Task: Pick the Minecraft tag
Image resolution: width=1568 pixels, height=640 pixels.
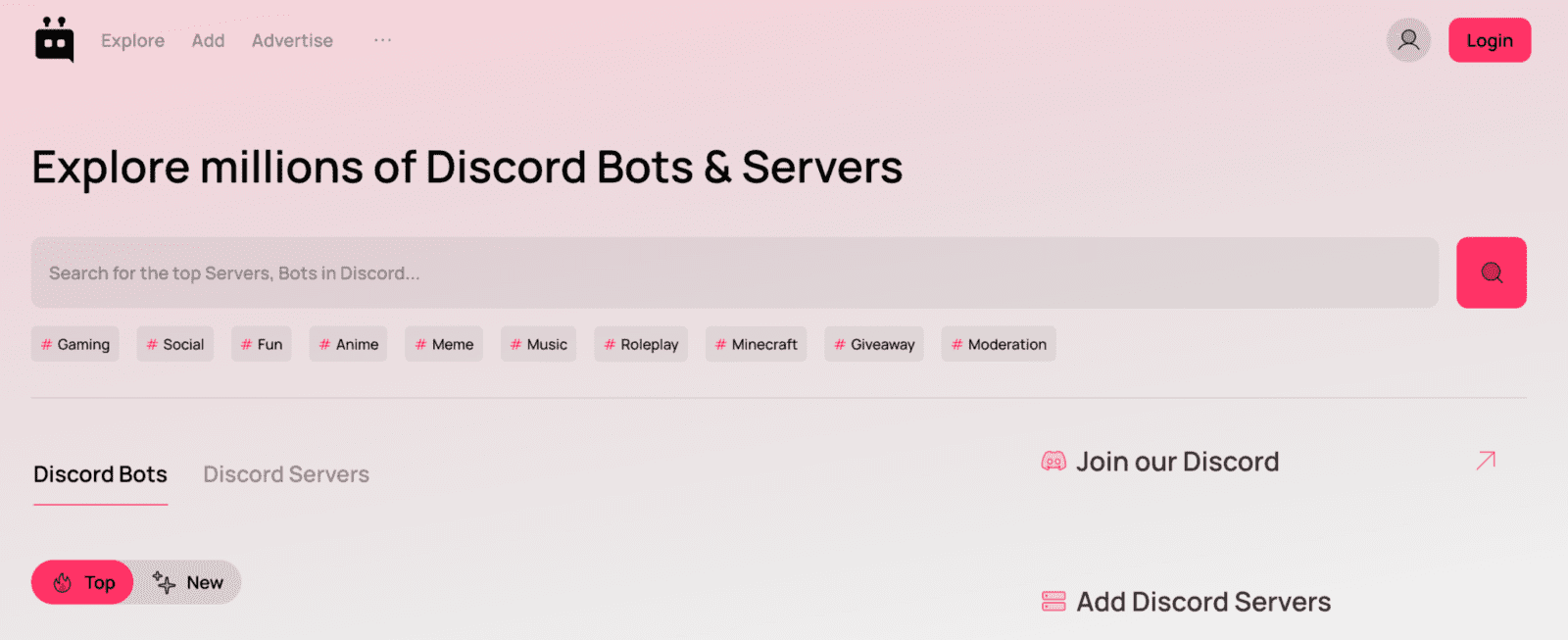Action: tap(756, 344)
